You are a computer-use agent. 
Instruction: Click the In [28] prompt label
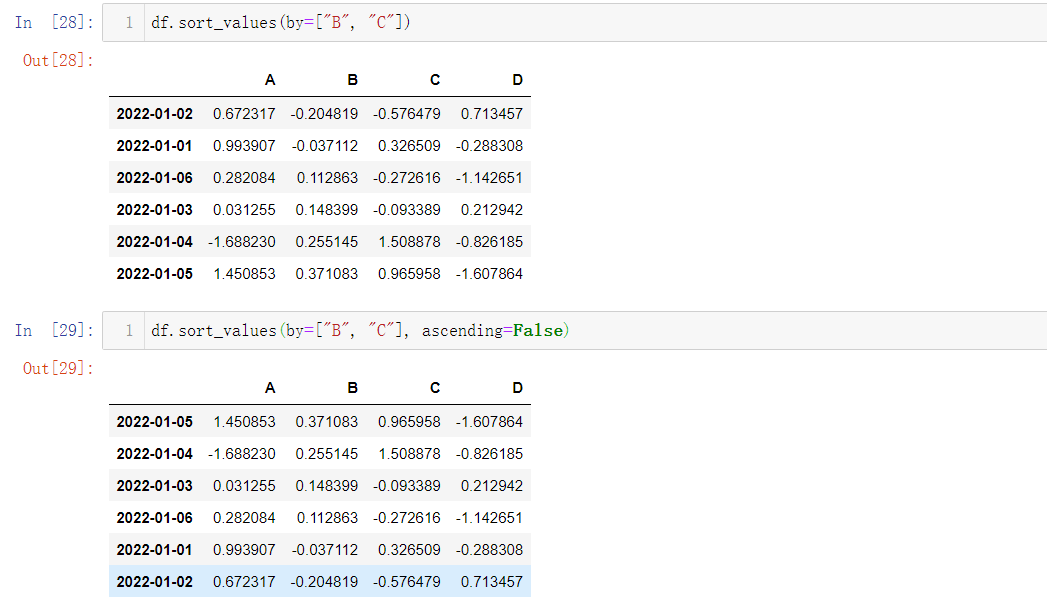tap(54, 23)
